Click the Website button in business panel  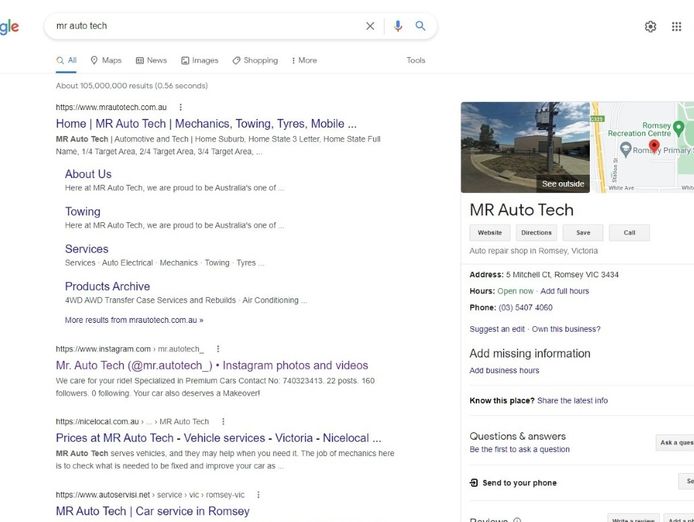click(x=490, y=233)
